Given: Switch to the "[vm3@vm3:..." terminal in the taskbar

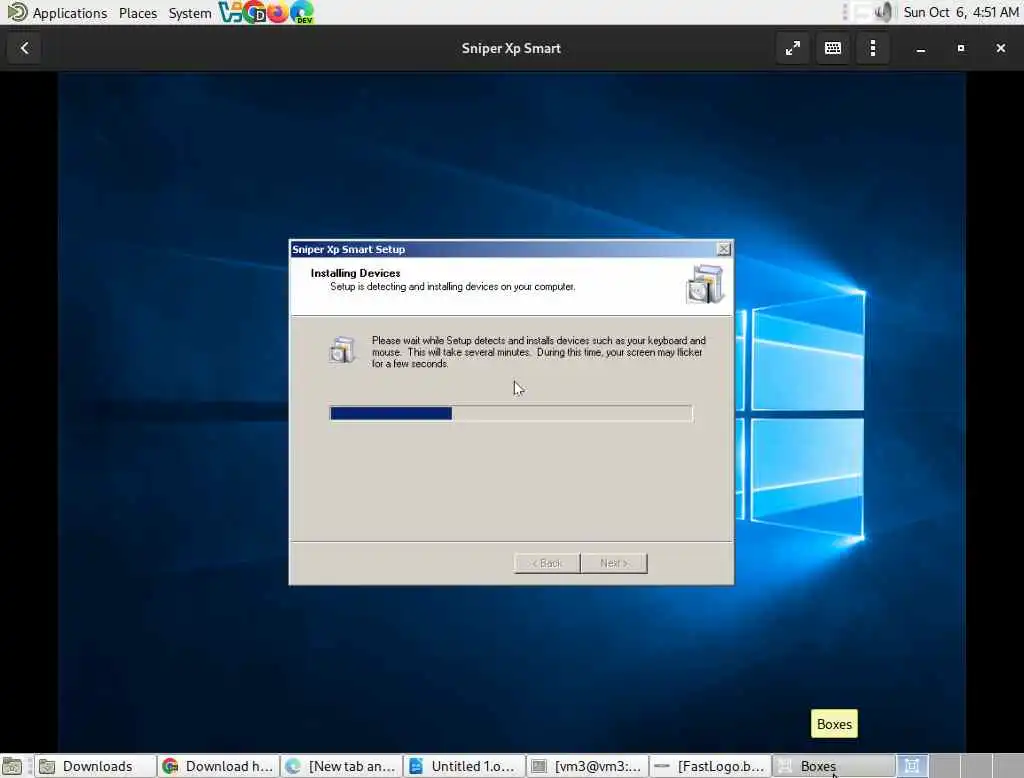Looking at the screenshot, I should (588, 766).
